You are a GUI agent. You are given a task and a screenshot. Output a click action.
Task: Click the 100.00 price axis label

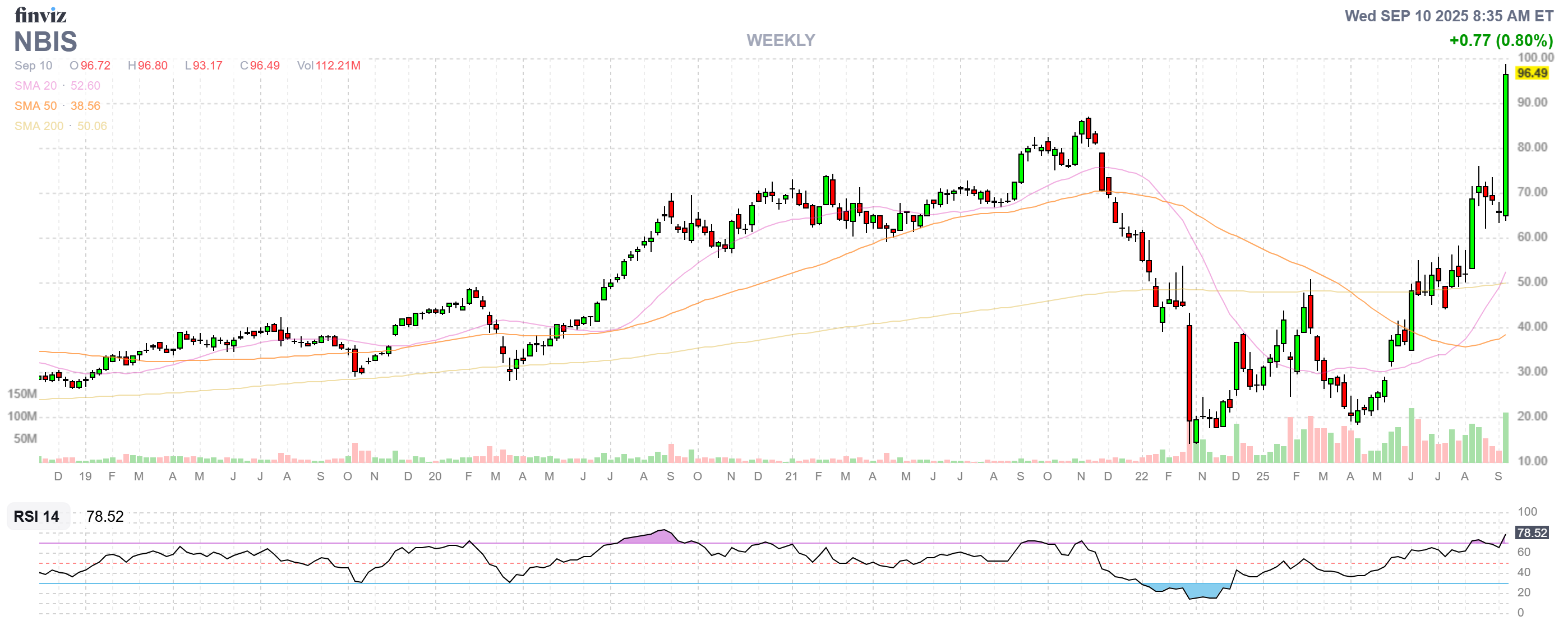[1534, 57]
